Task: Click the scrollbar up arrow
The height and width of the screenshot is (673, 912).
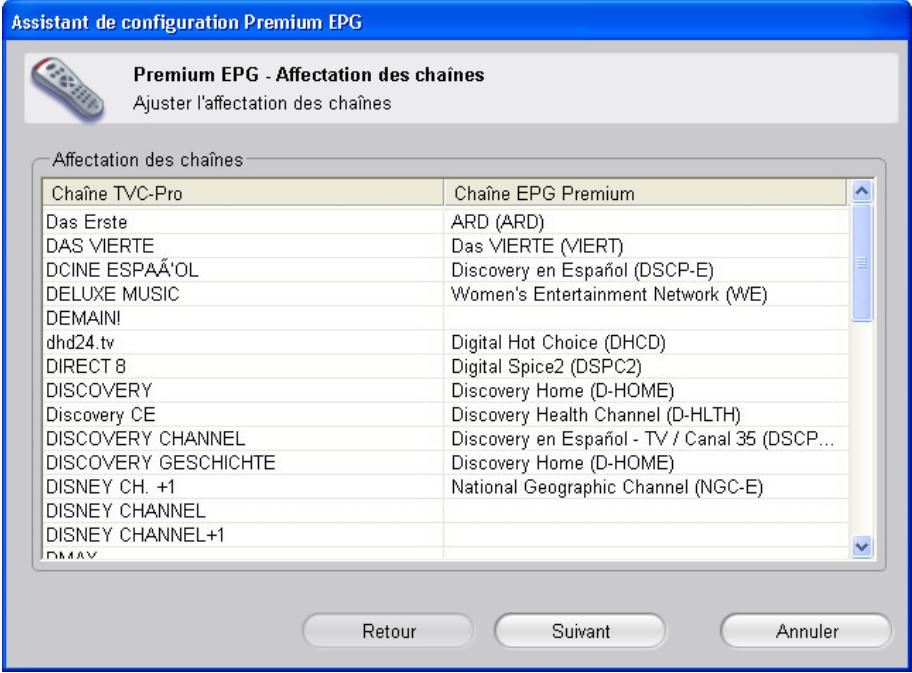Action: click(861, 191)
